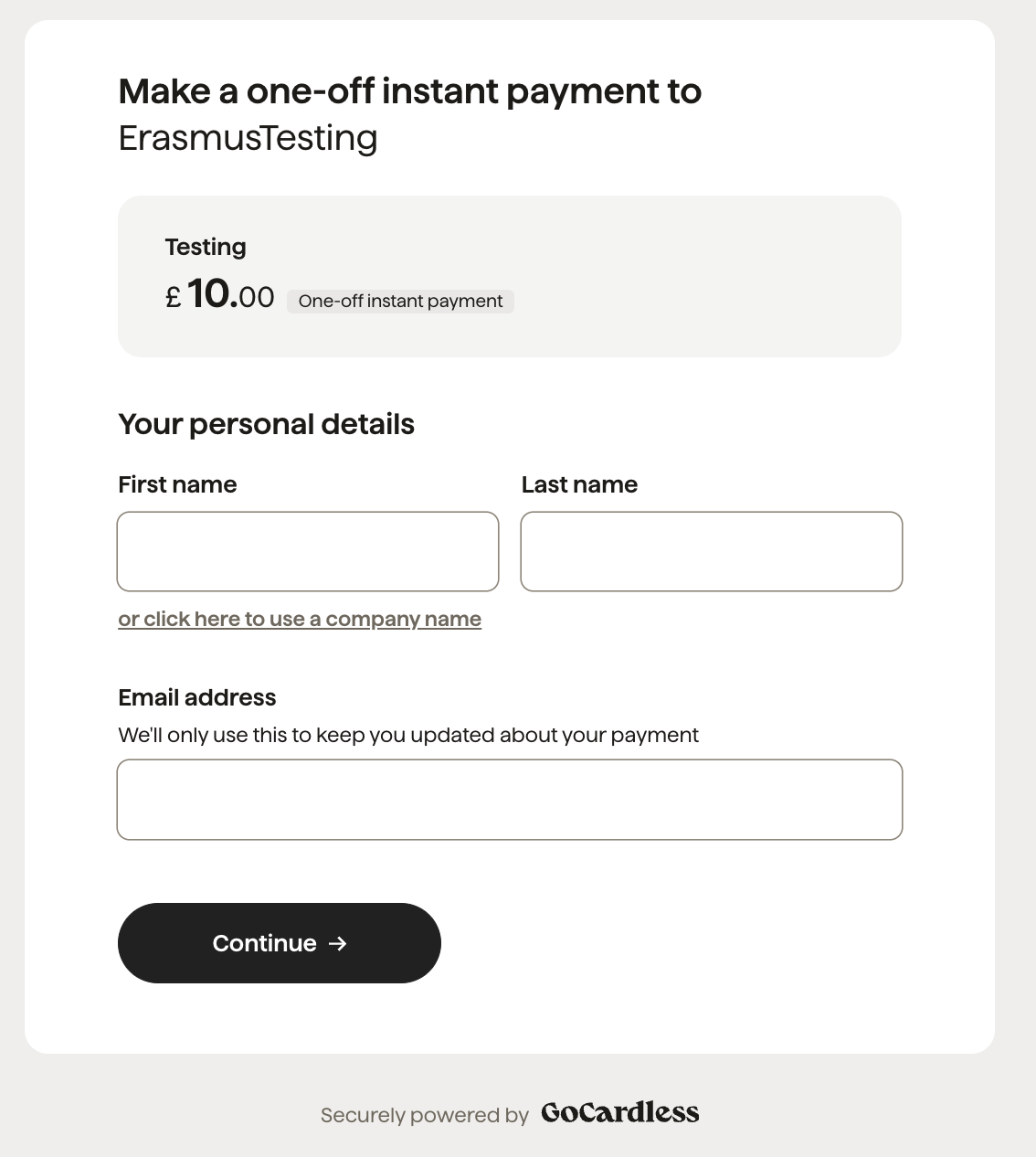Click the One-off instant payment badge

pos(400,301)
